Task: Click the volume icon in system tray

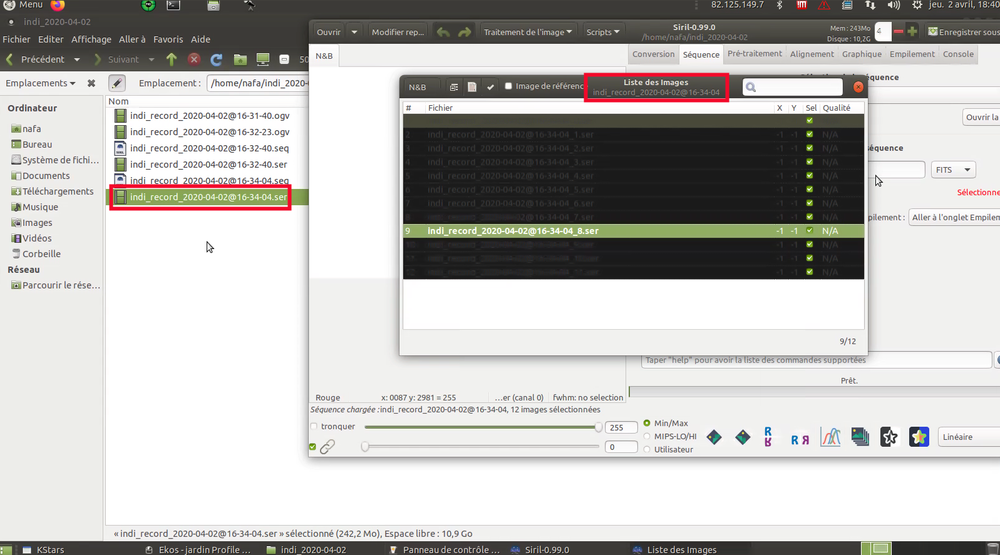Action: (893, 5)
